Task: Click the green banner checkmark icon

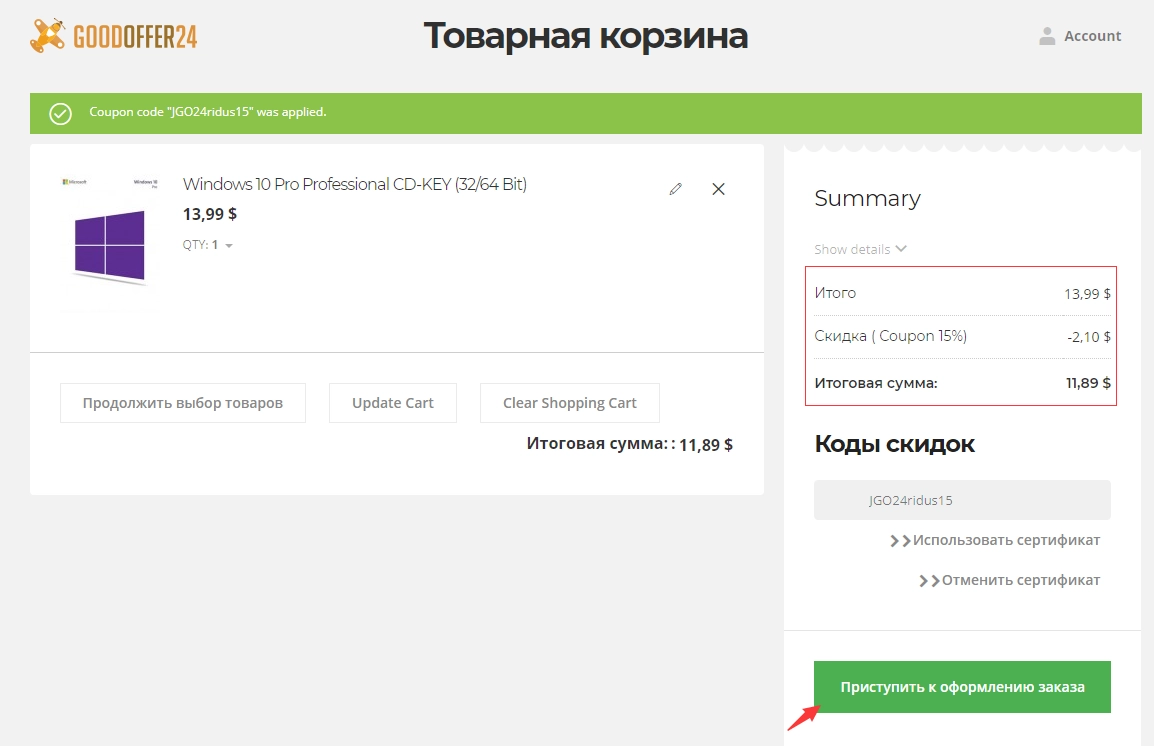Action: pos(61,113)
